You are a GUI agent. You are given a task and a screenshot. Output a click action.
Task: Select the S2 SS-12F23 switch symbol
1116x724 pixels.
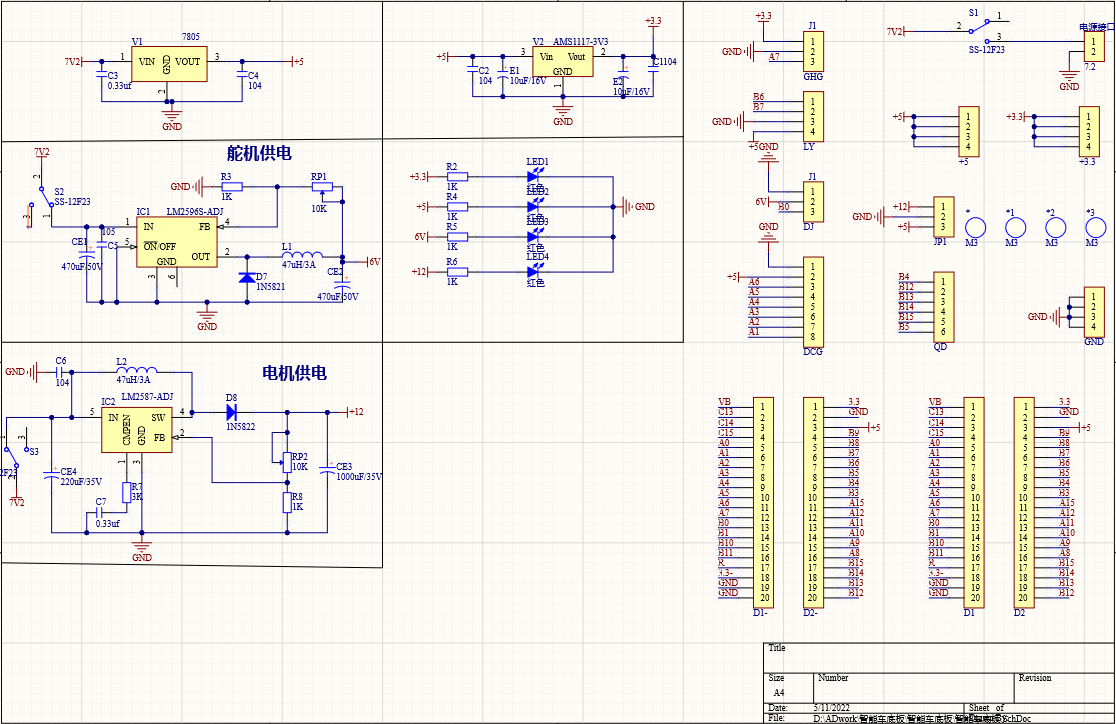(x=41, y=199)
